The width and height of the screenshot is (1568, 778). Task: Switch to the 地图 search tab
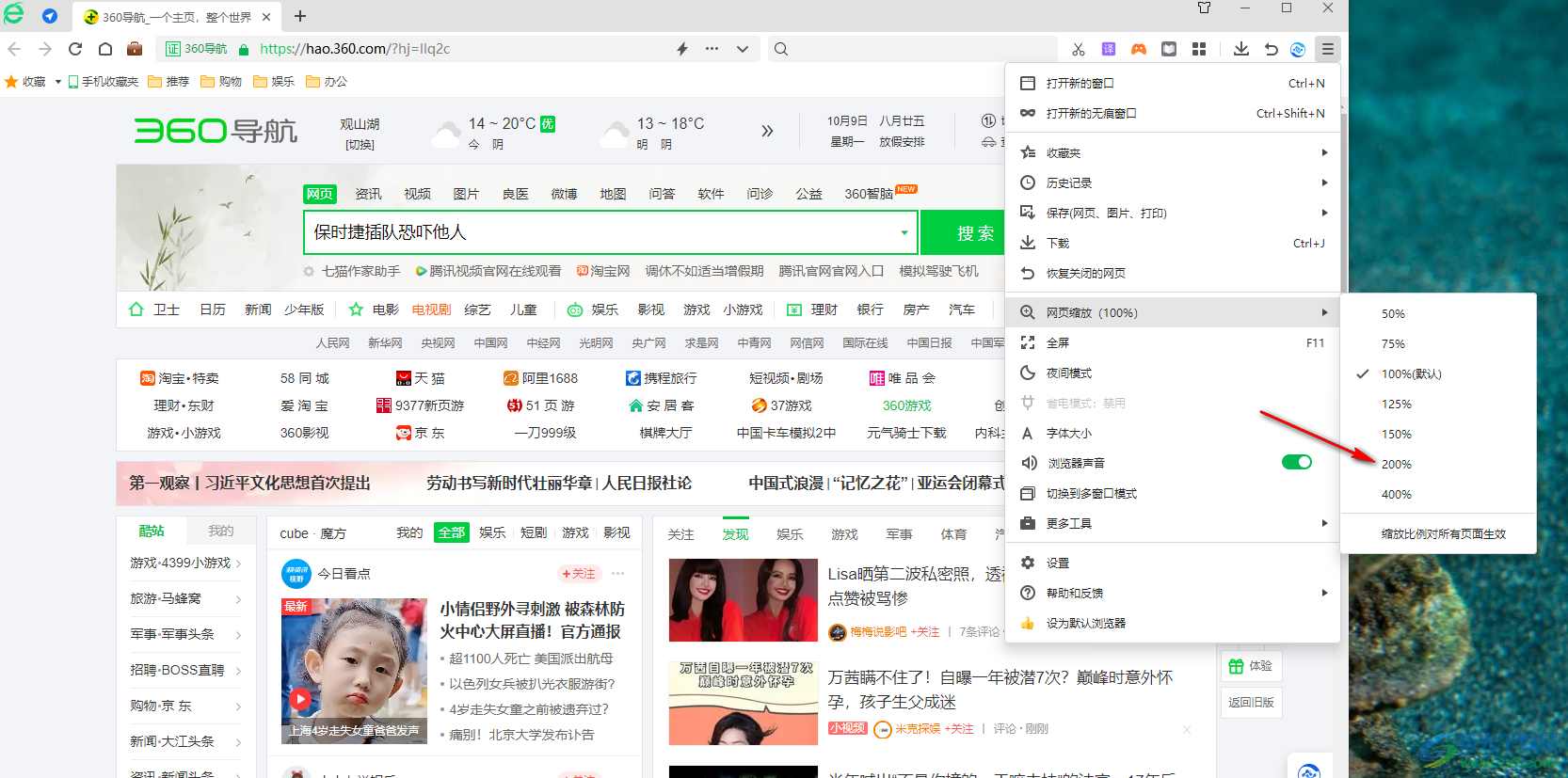(613, 194)
